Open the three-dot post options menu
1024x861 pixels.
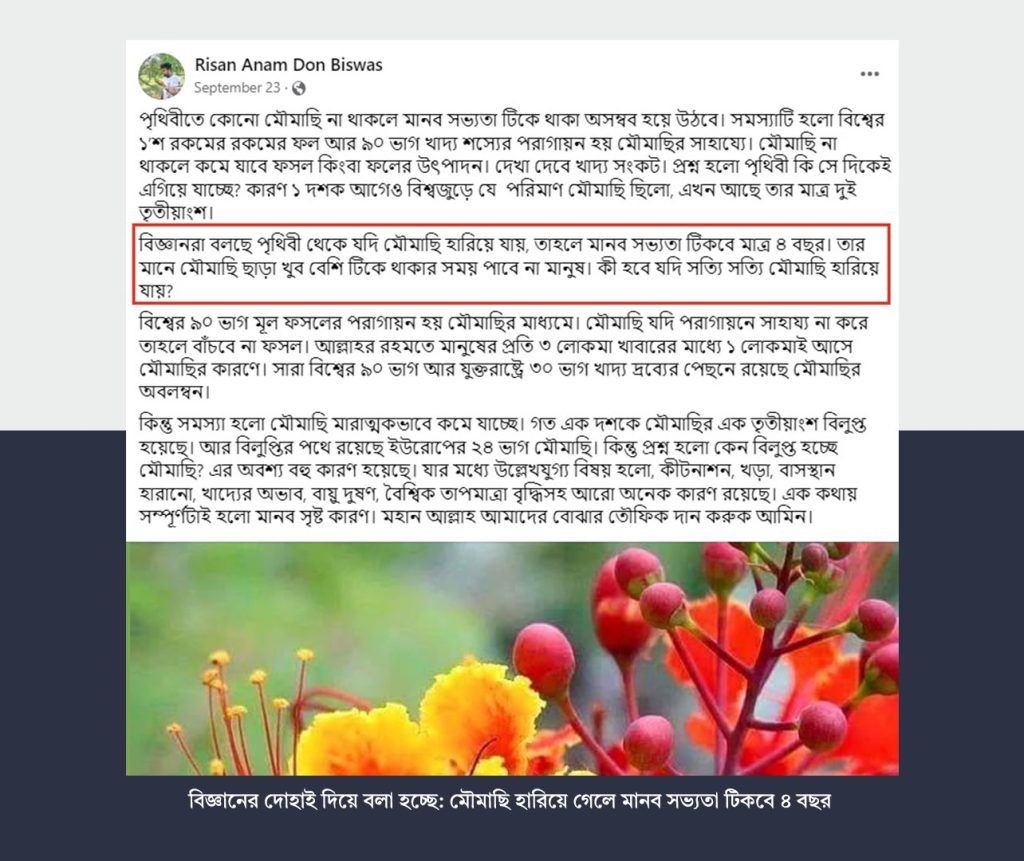tap(869, 74)
